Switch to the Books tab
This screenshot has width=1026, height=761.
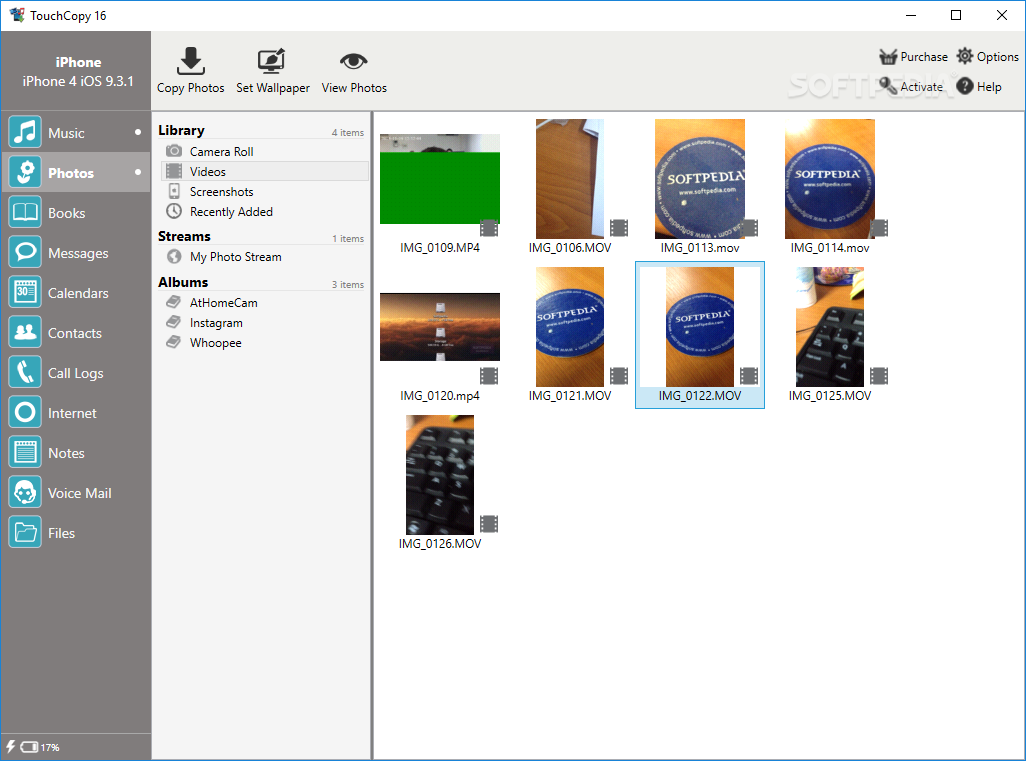pos(76,213)
